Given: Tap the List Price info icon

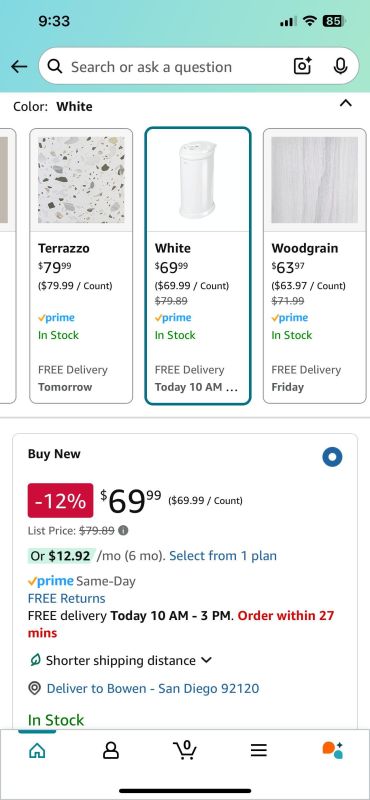Looking at the screenshot, I should (x=123, y=531).
